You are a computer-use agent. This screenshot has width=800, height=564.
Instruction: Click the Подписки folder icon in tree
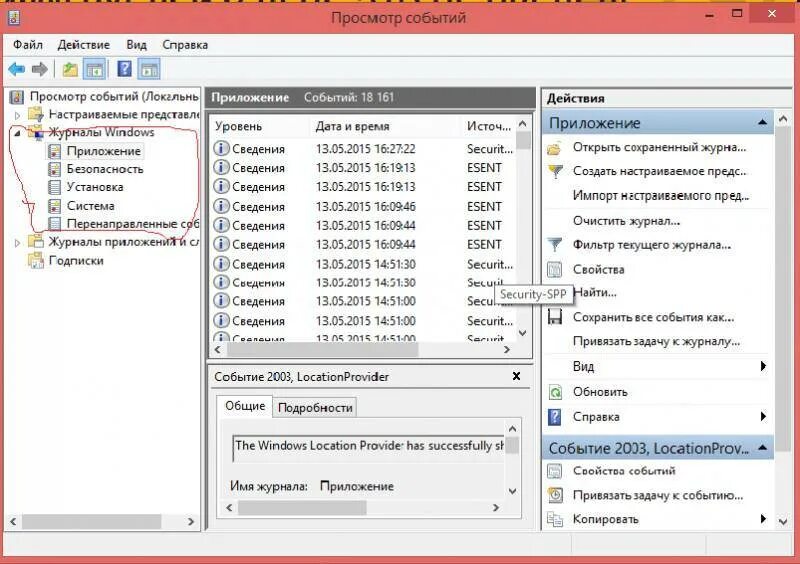click(x=36, y=260)
